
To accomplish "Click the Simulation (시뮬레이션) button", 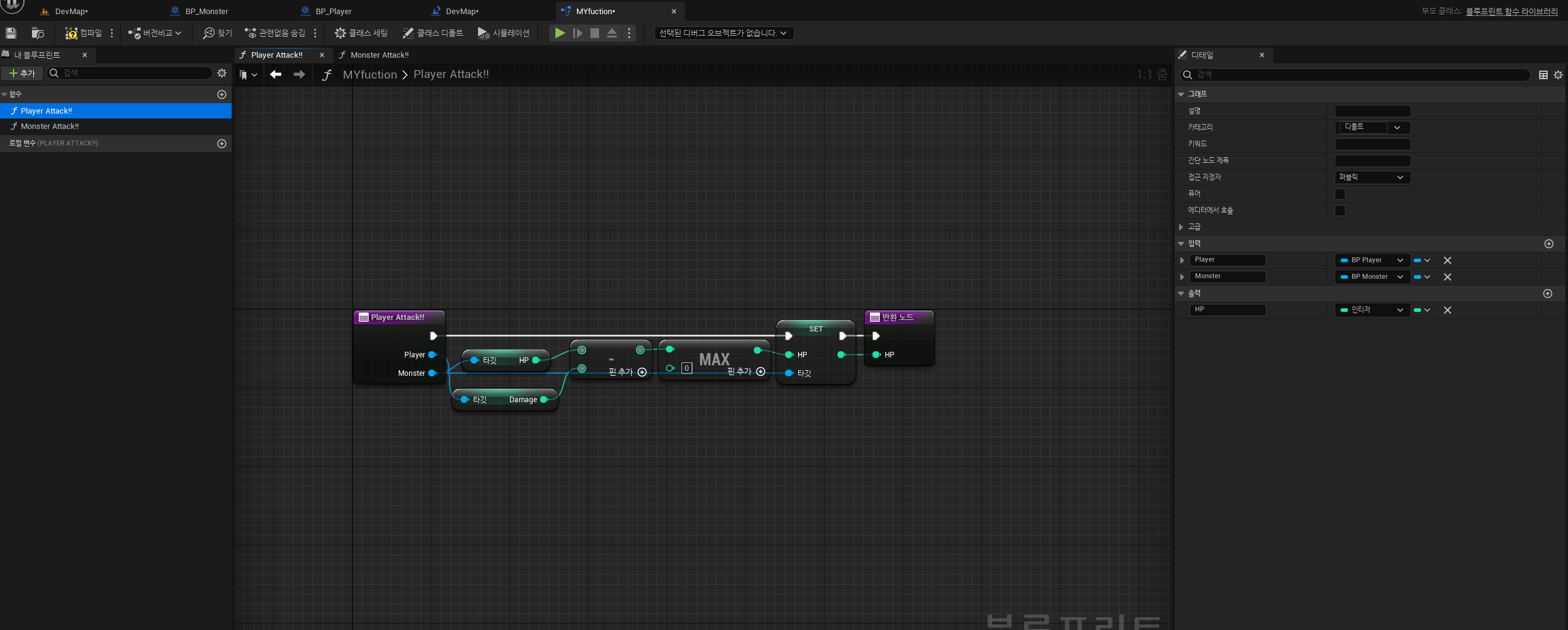I will pyautogui.click(x=503, y=33).
